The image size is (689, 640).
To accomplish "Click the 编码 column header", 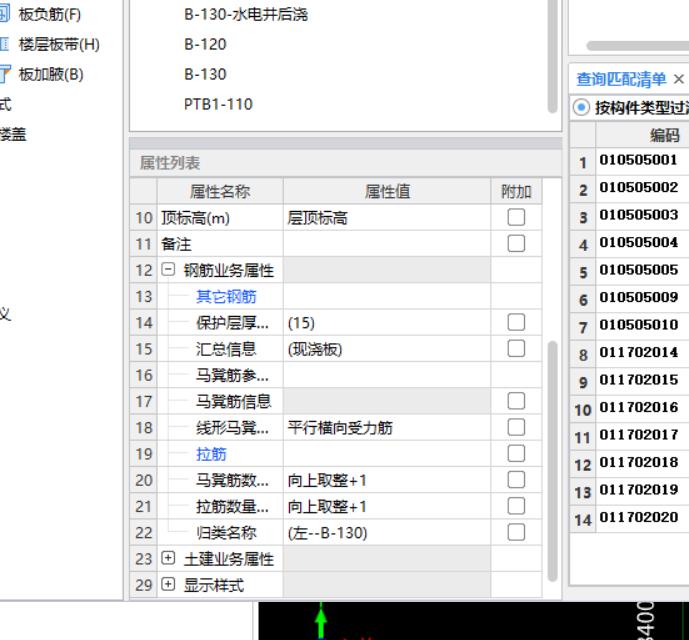I will [x=664, y=135].
